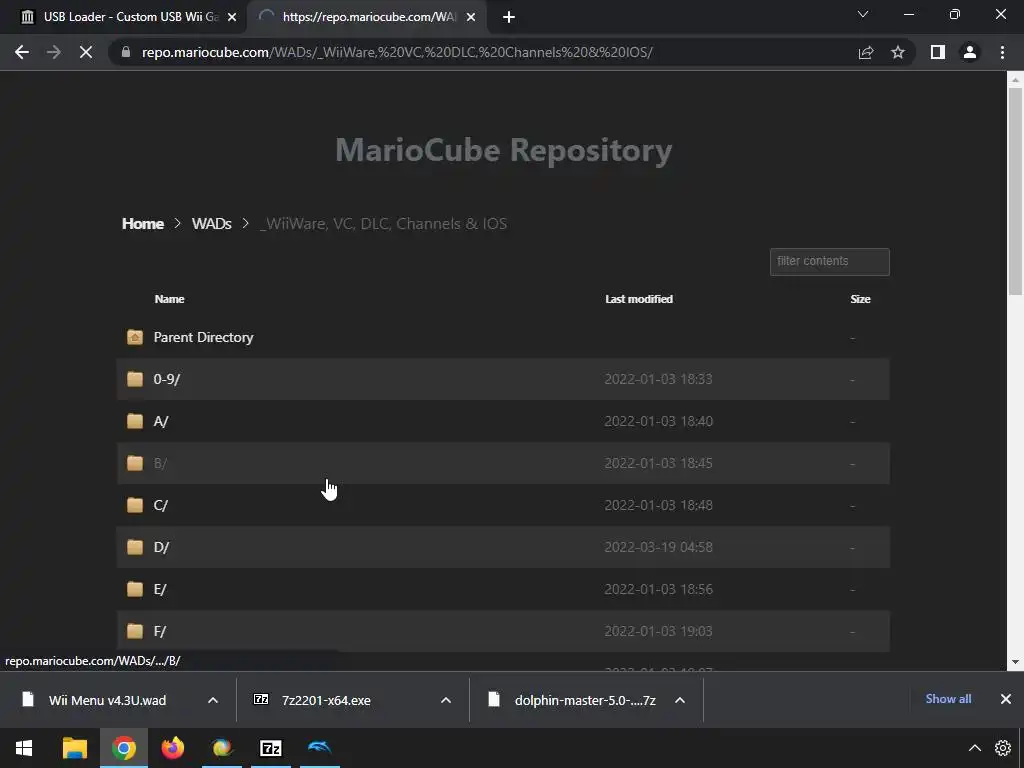Screen dimensions: 1024x768
Task: Go back to the previous page
Action: [22, 52]
